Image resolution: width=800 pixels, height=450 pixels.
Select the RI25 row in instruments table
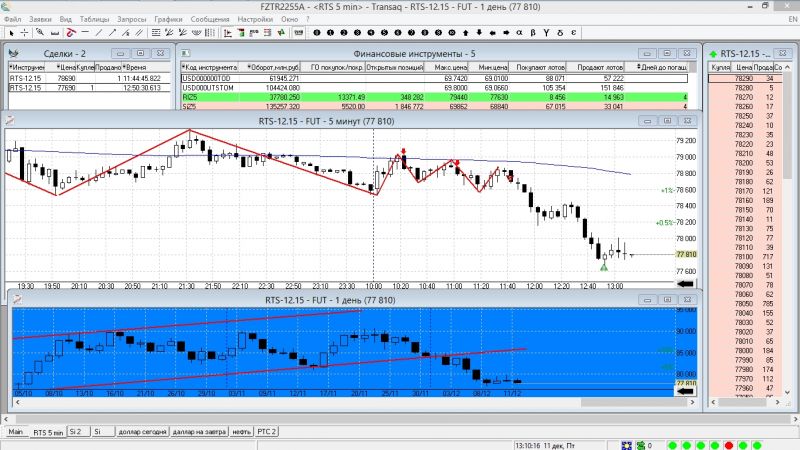click(x=435, y=97)
